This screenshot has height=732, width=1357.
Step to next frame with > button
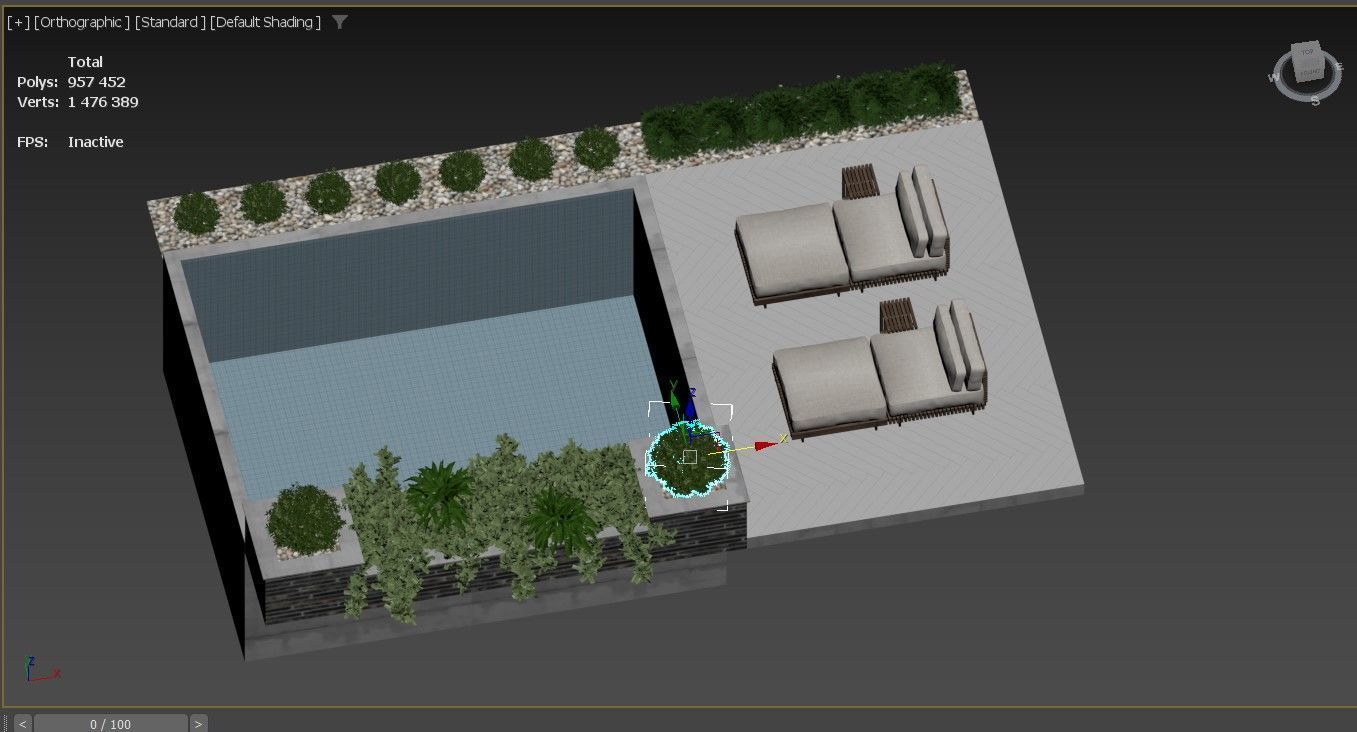(199, 723)
